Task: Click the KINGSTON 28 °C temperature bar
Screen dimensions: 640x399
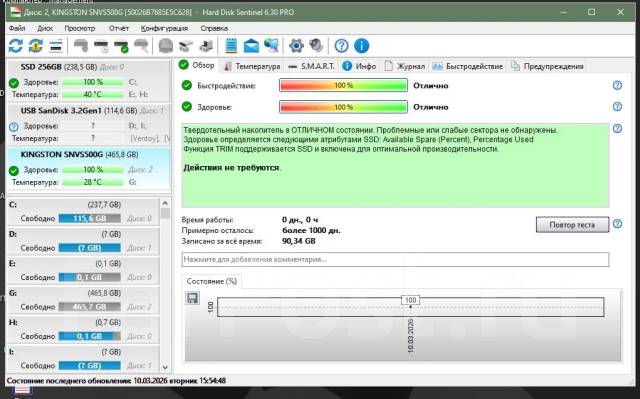Action: (x=93, y=182)
